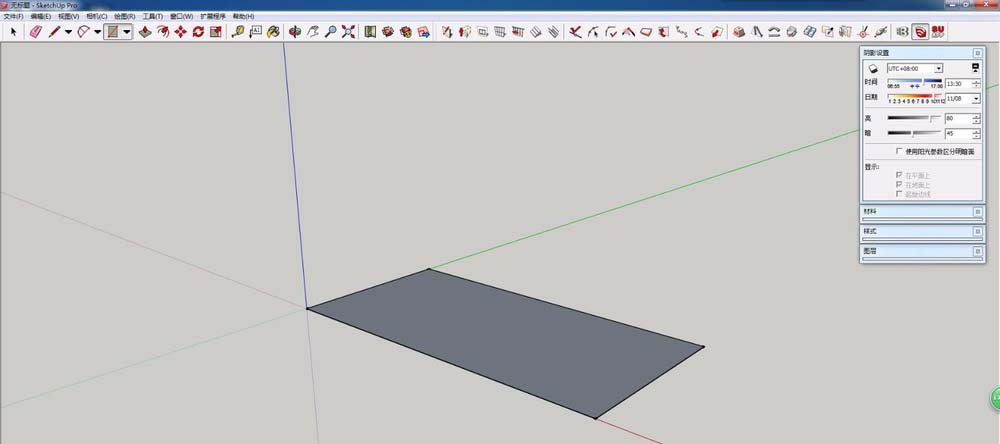Click the time-of-day slider
This screenshot has height=444, width=1000.
click(x=915, y=82)
